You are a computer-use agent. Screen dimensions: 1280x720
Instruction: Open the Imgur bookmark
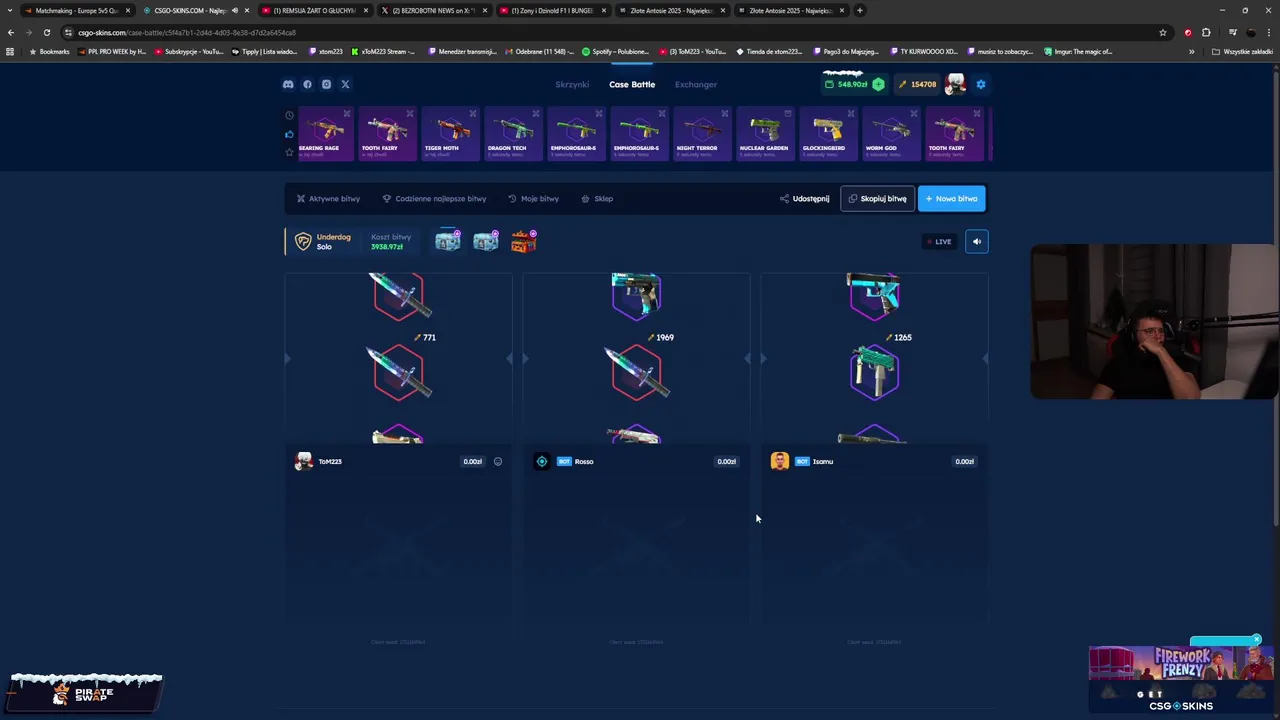1078,51
